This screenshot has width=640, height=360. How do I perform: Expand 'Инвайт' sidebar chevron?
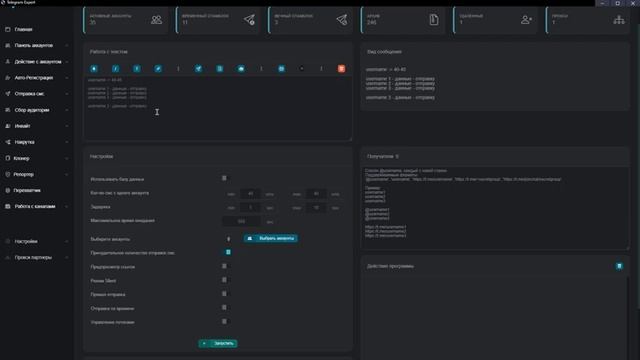[x=67, y=126]
